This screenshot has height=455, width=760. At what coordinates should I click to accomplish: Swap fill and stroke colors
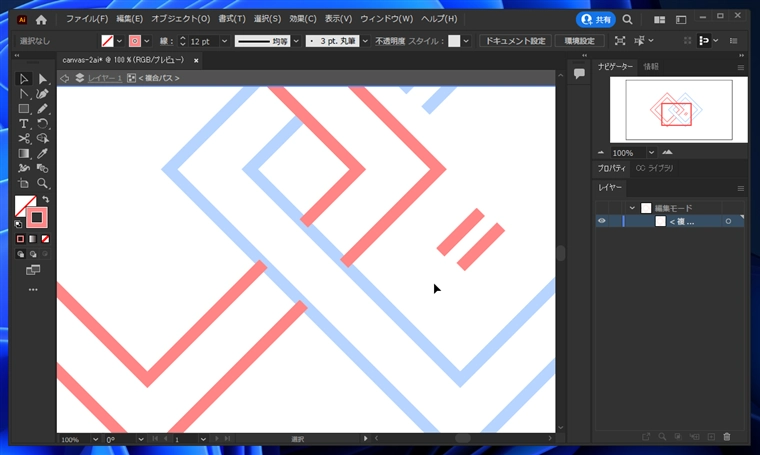(x=46, y=199)
